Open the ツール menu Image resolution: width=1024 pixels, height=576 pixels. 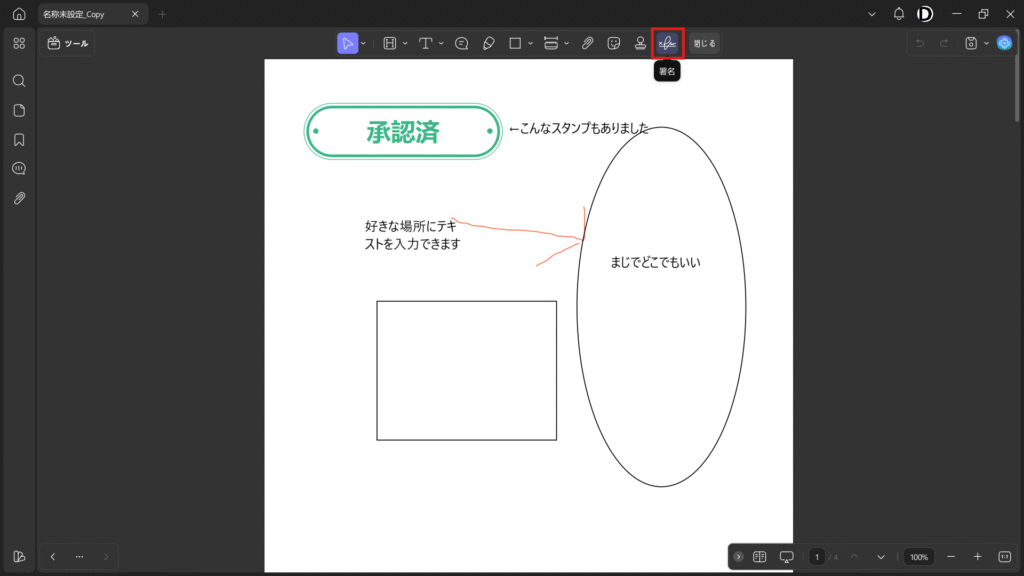pos(68,43)
